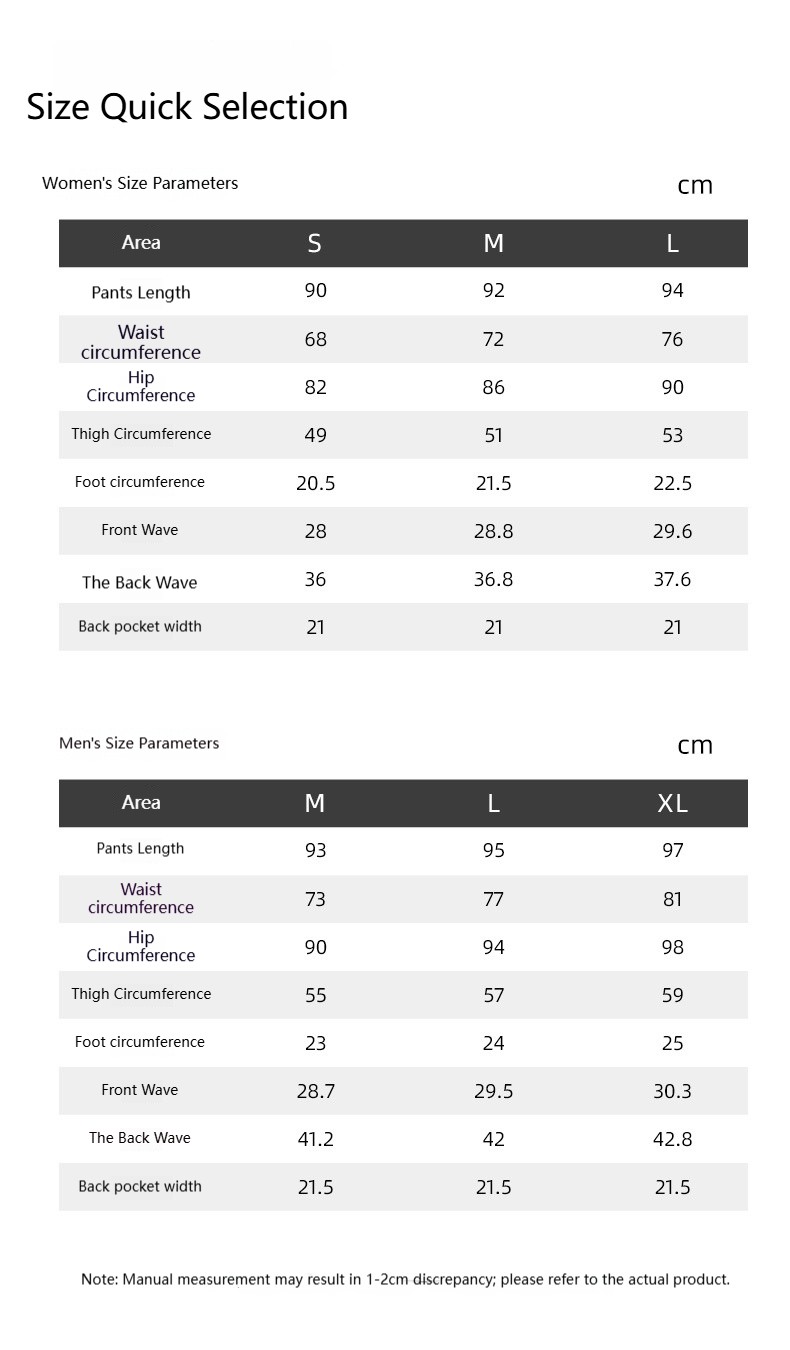Click the women's table L column header
Image resolution: width=790 pixels, height=1350 pixels.
tap(673, 243)
